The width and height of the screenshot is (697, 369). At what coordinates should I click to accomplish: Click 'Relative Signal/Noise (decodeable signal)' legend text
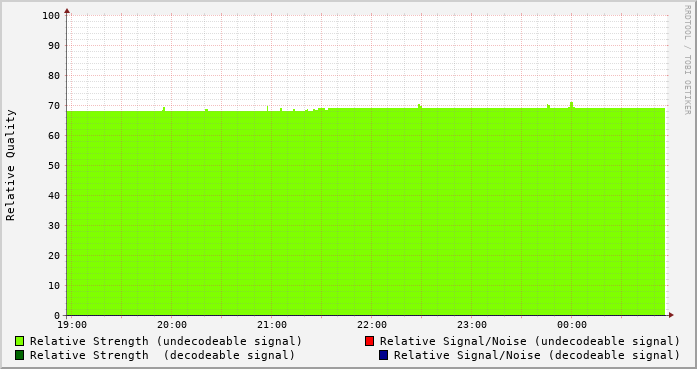tap(537, 355)
